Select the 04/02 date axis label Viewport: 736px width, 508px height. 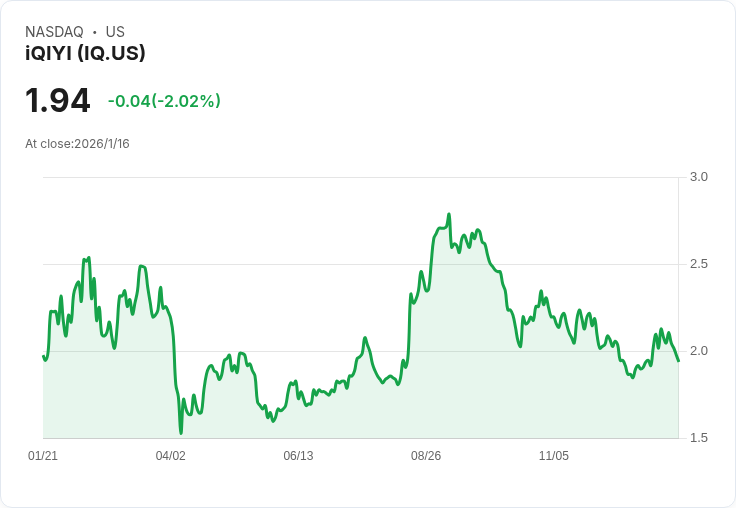click(x=171, y=456)
